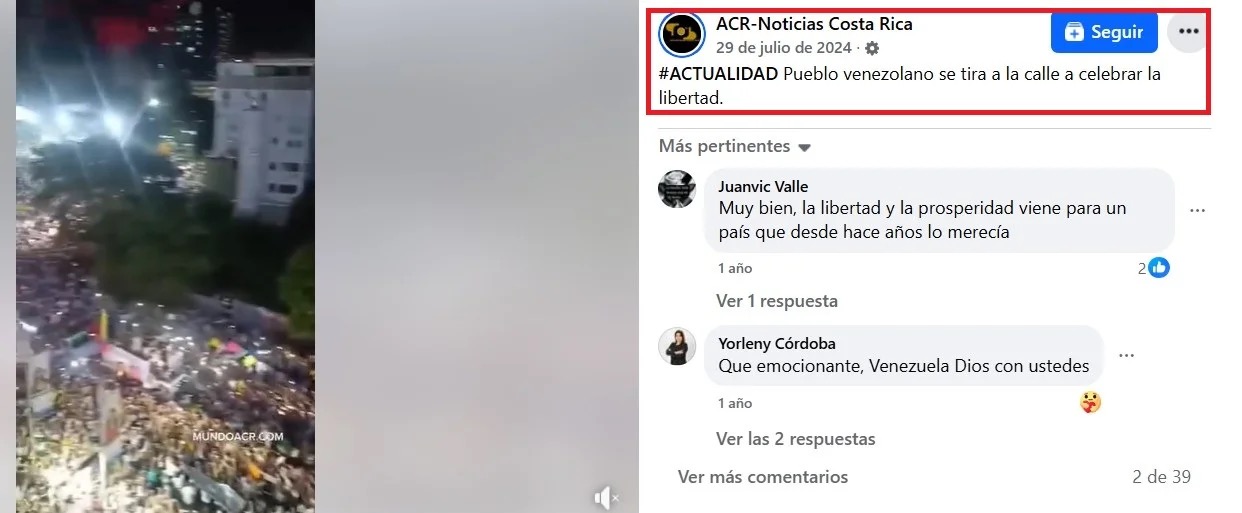View like reactions on Juanvic's comment

click(1153, 267)
